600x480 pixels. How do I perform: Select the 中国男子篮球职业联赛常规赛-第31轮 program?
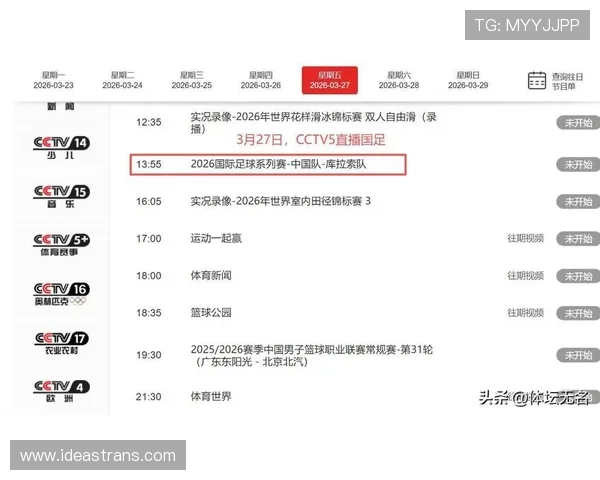[311, 355]
